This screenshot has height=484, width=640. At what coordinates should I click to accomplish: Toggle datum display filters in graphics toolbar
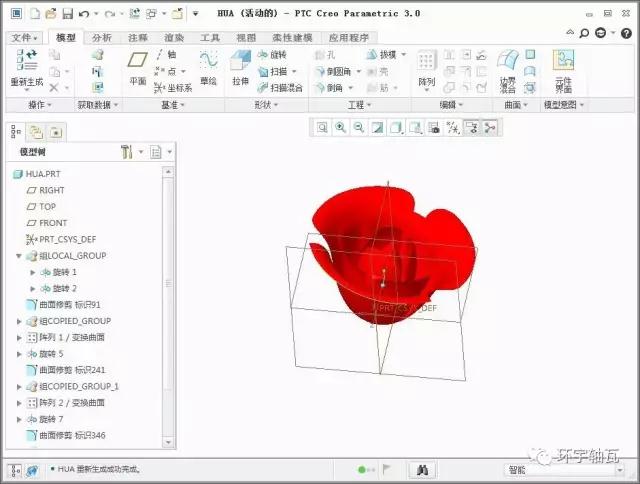[x=452, y=127]
